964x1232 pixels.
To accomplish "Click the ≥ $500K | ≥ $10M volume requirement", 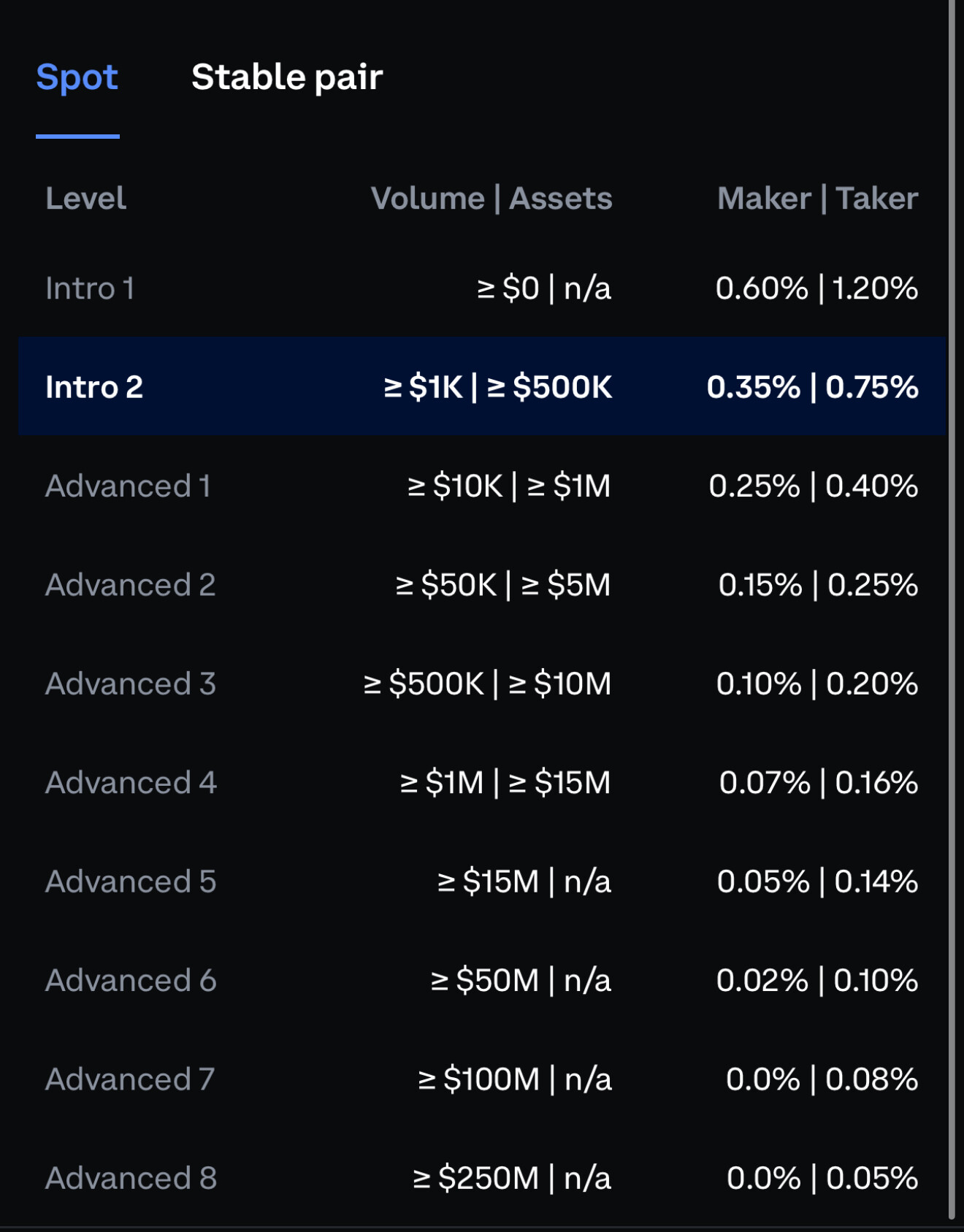I will (487, 684).
